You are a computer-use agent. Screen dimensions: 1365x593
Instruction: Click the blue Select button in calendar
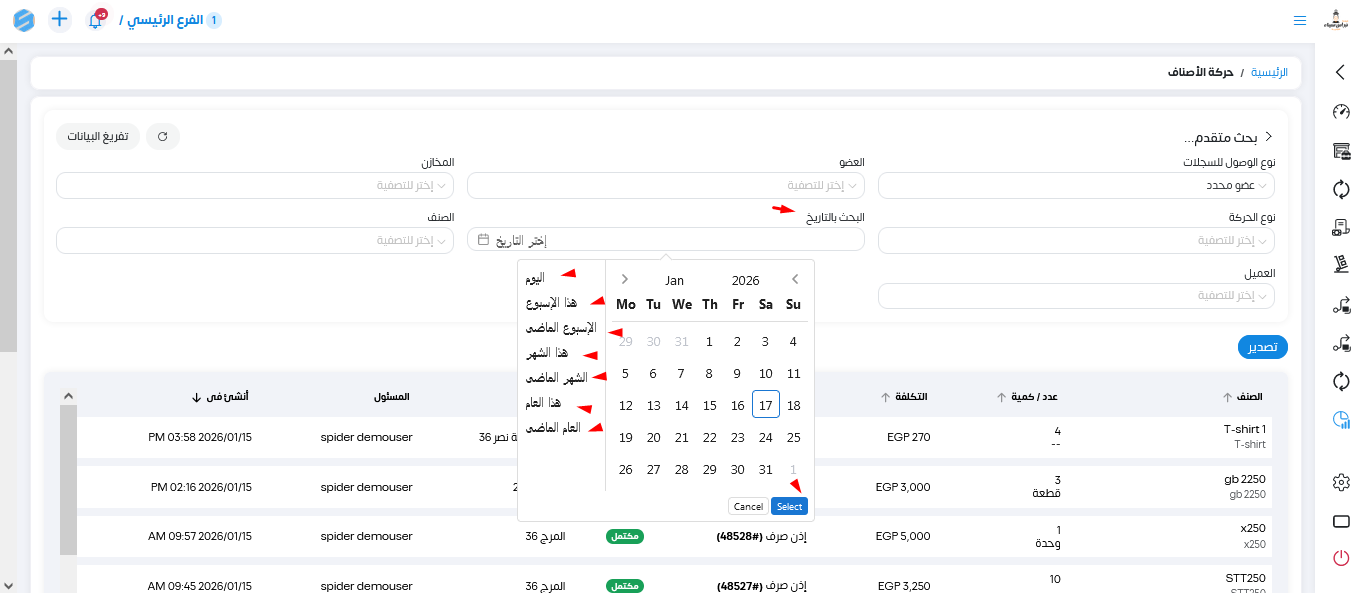tap(789, 507)
